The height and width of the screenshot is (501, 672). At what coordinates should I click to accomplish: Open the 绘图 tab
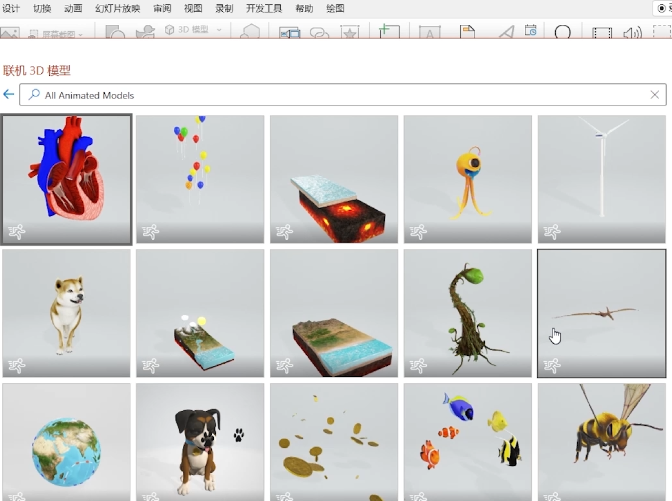(335, 8)
